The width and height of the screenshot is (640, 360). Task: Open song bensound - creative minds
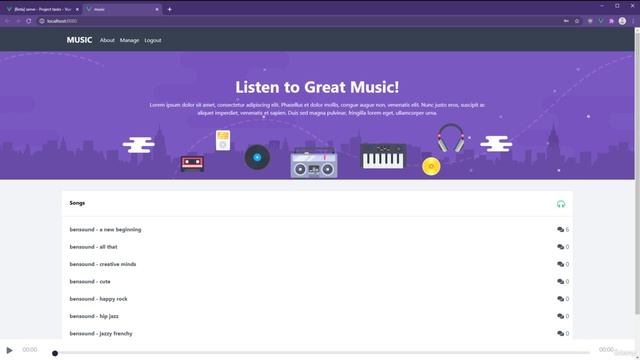pyautogui.click(x=103, y=264)
